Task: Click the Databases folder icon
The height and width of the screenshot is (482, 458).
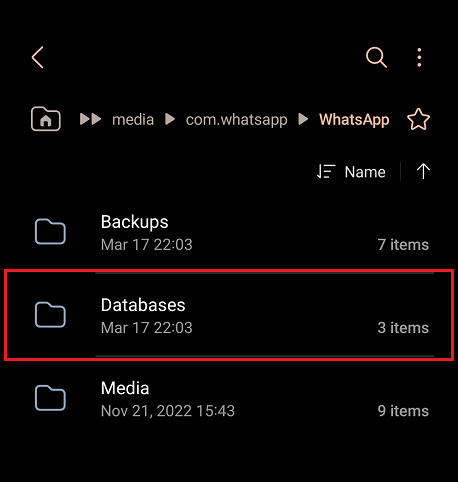Action: point(50,315)
